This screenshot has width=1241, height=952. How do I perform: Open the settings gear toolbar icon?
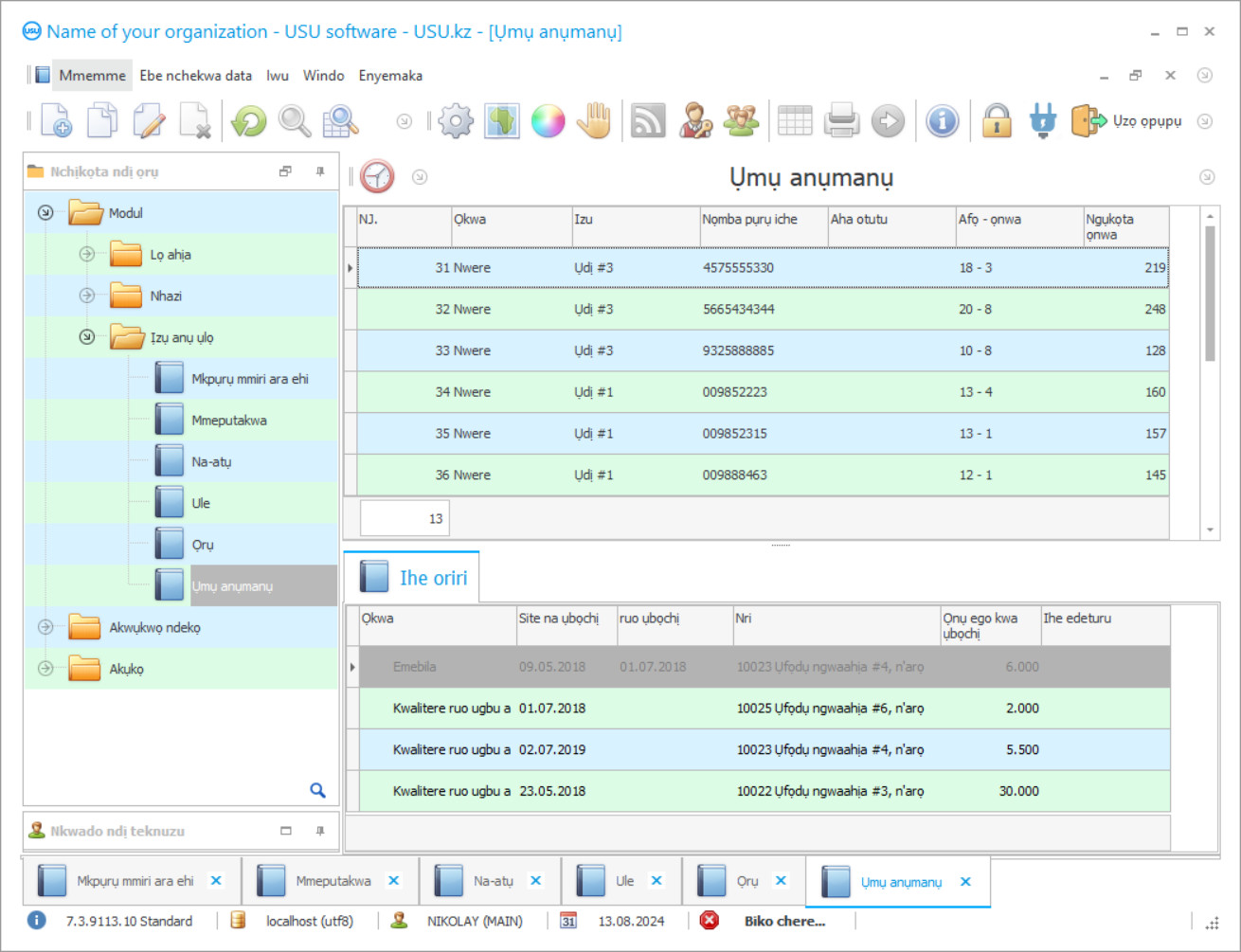pos(456,121)
